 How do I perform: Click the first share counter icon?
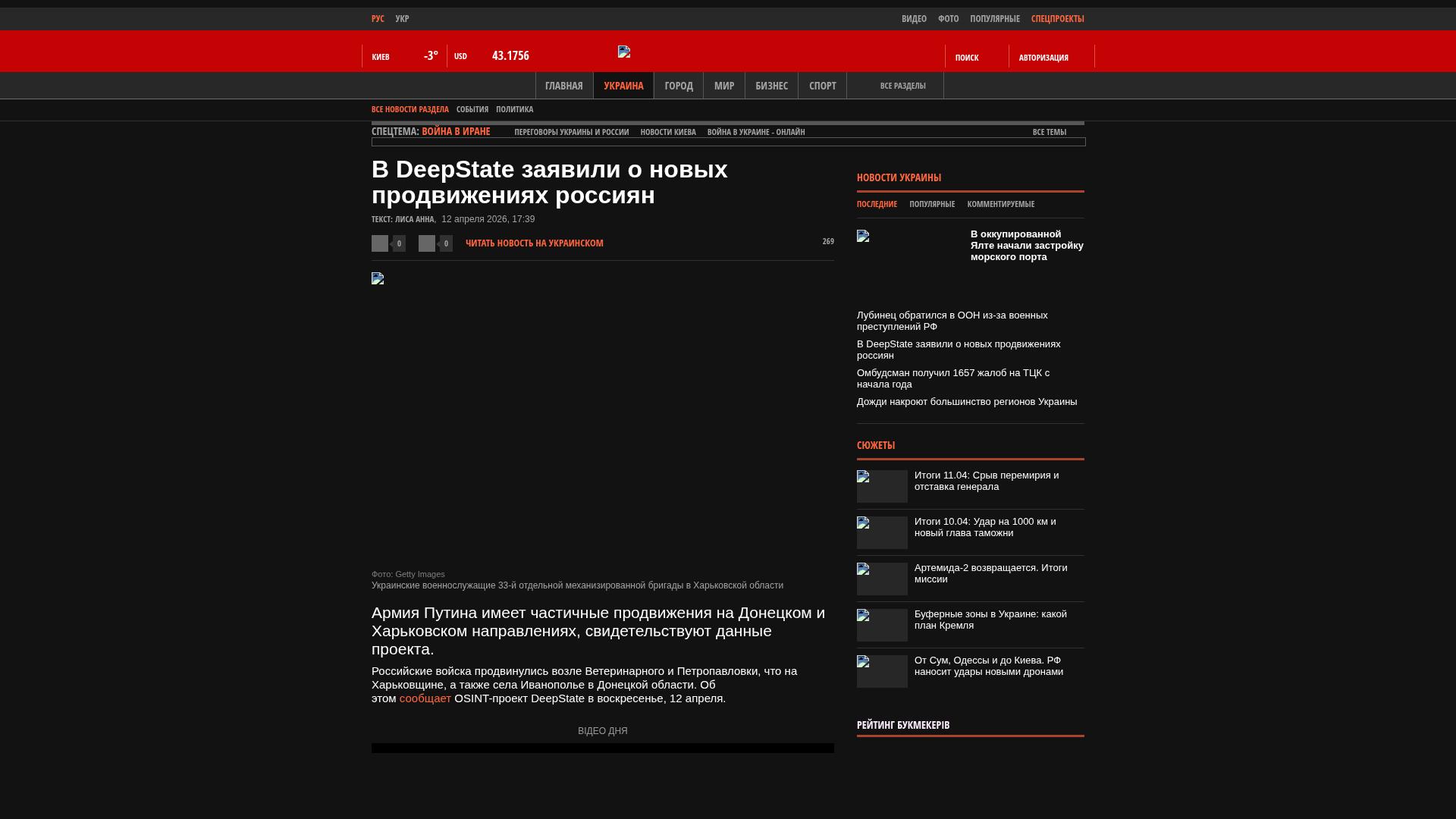(x=380, y=243)
